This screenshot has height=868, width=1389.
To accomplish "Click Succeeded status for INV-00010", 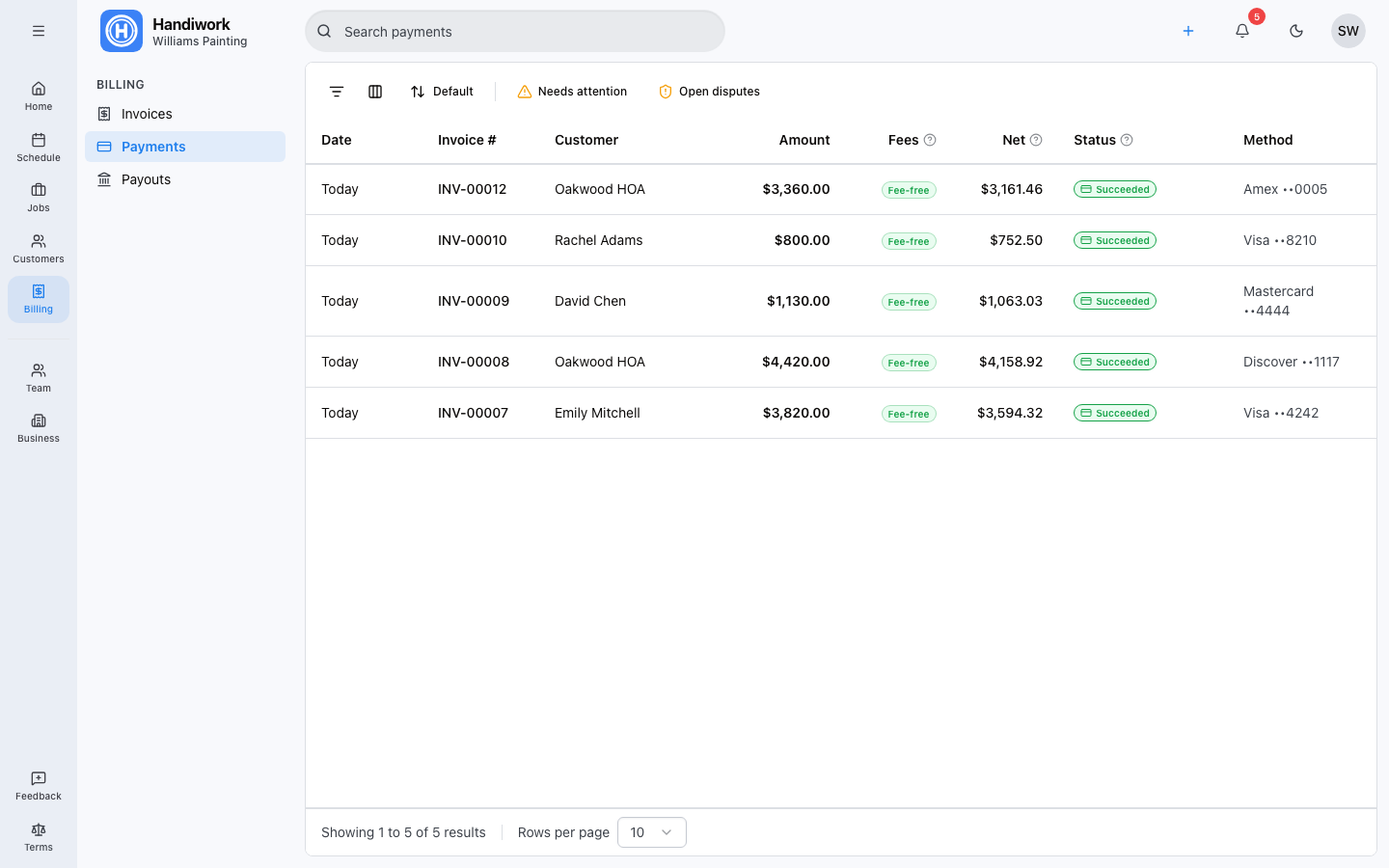I will tap(1115, 240).
